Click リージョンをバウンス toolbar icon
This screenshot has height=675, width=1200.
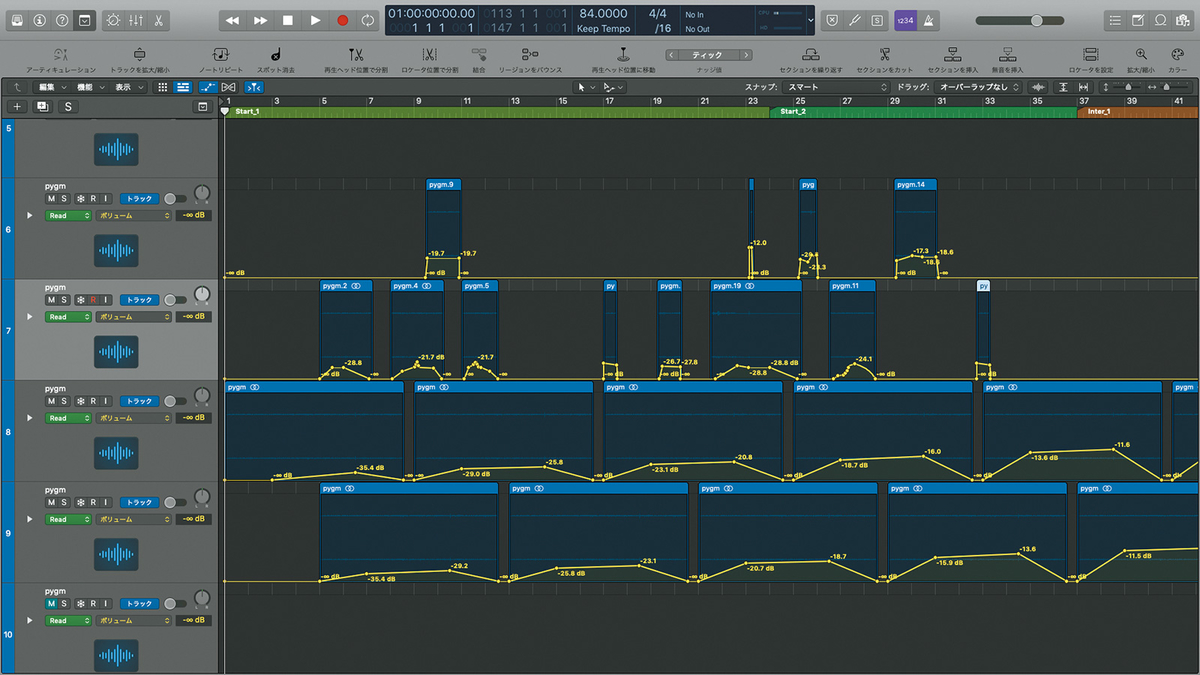click(530, 54)
